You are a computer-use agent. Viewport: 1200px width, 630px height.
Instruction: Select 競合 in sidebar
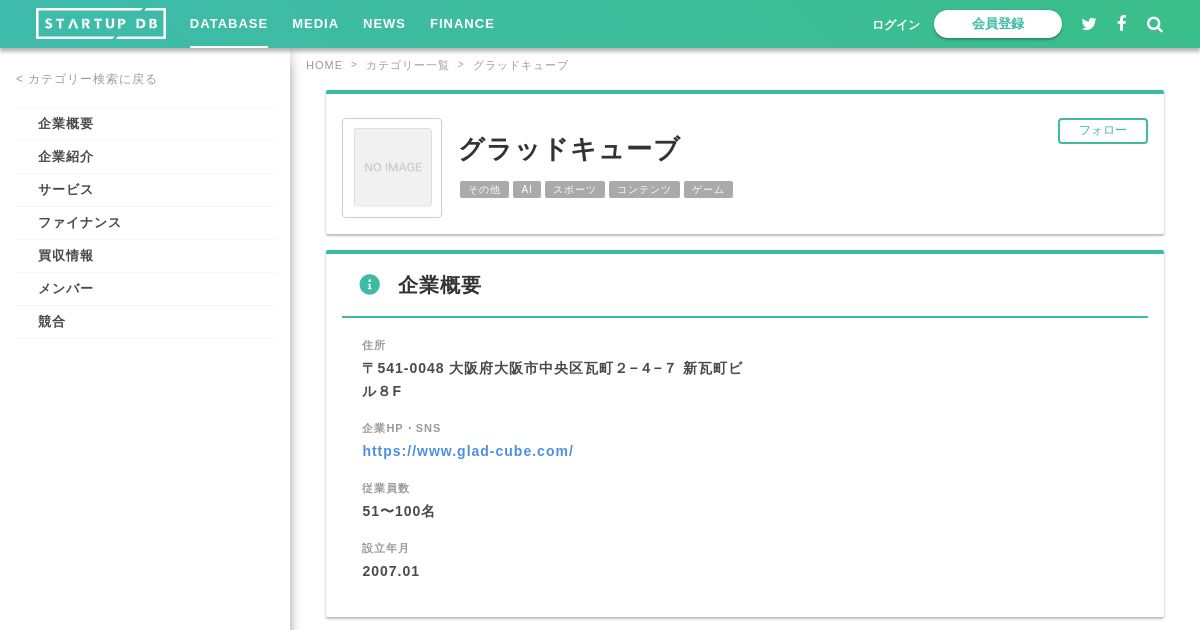(x=145, y=322)
